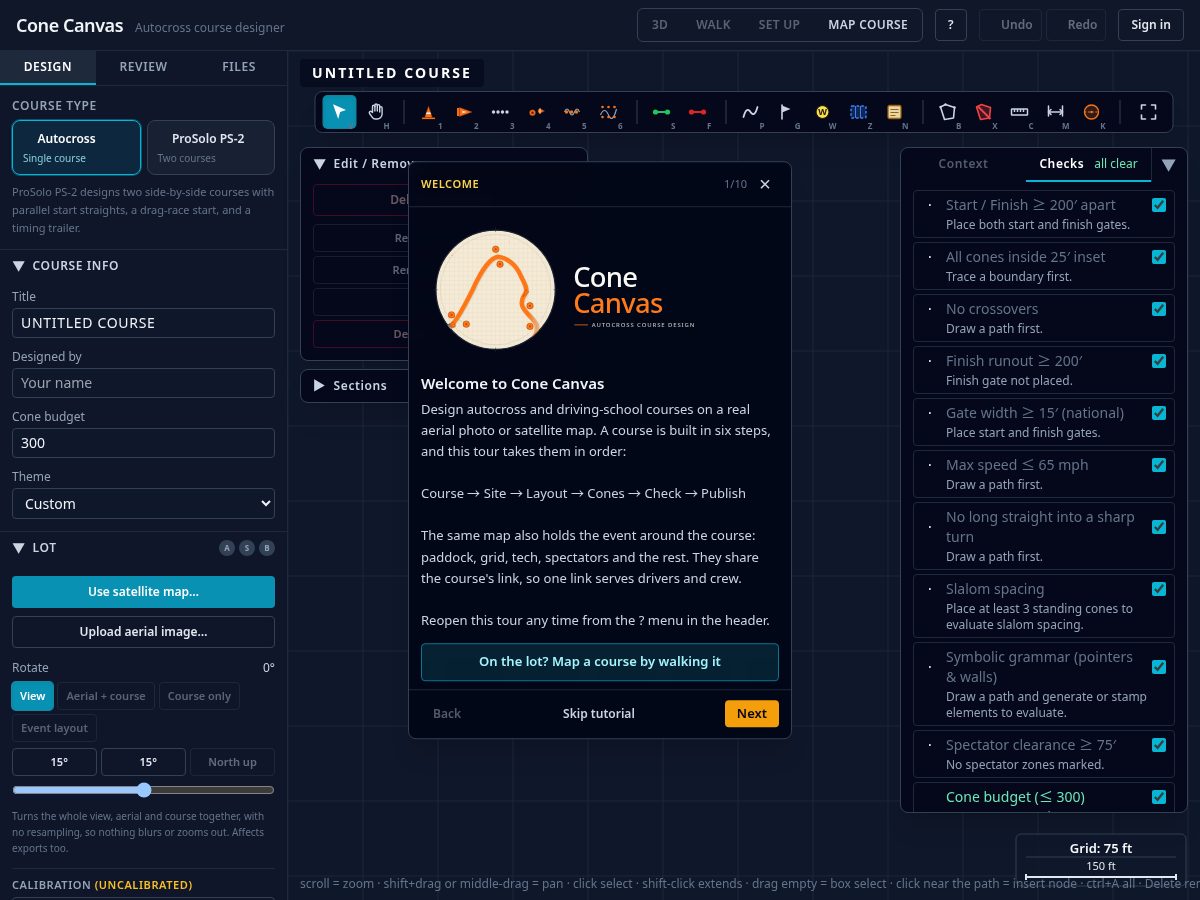
Task: Switch to Set Up mode
Action: [x=779, y=25]
